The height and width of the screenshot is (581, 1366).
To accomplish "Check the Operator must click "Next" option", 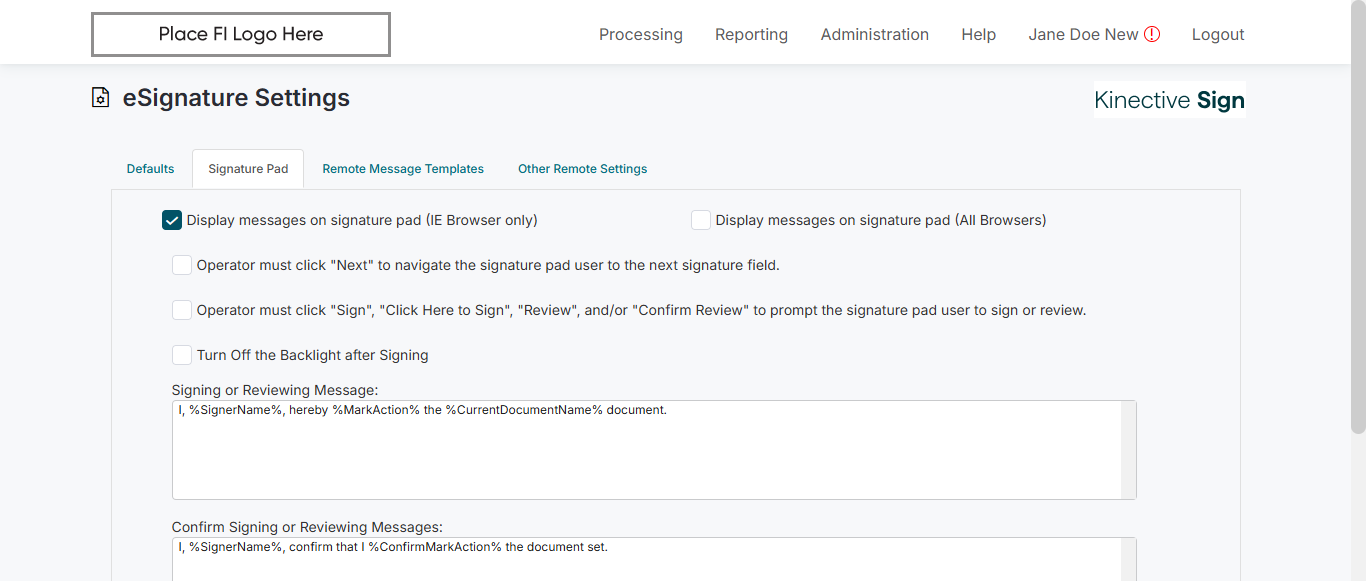I will click(182, 265).
